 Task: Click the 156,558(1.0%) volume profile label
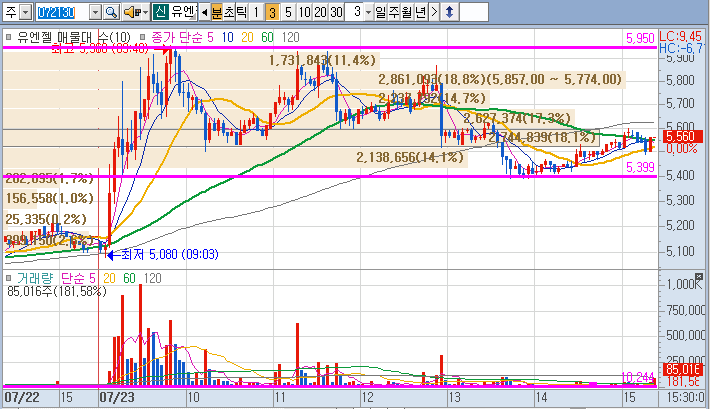tap(49, 198)
